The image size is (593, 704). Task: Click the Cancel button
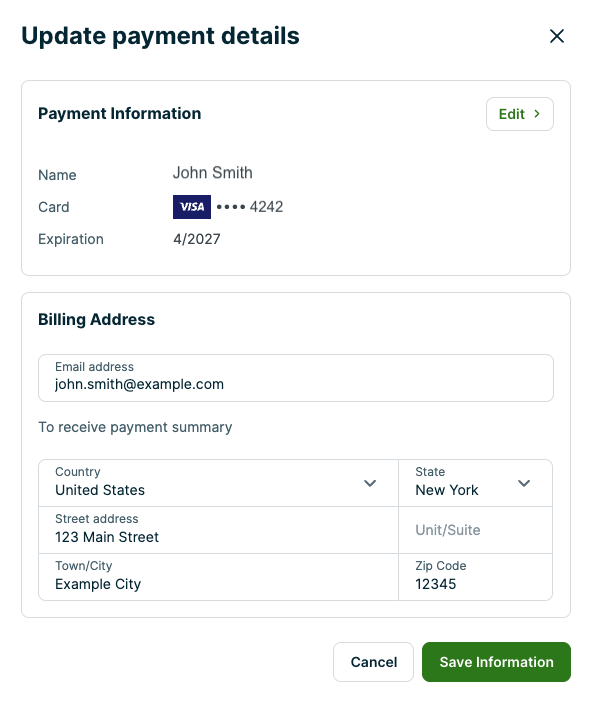click(373, 662)
